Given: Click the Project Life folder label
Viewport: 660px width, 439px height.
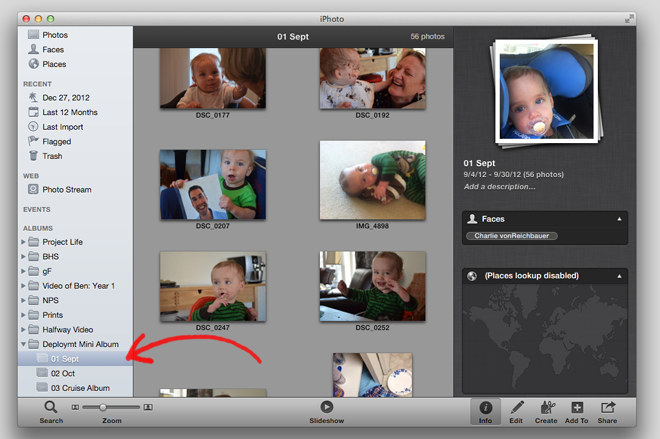Looking at the screenshot, I should tap(62, 242).
